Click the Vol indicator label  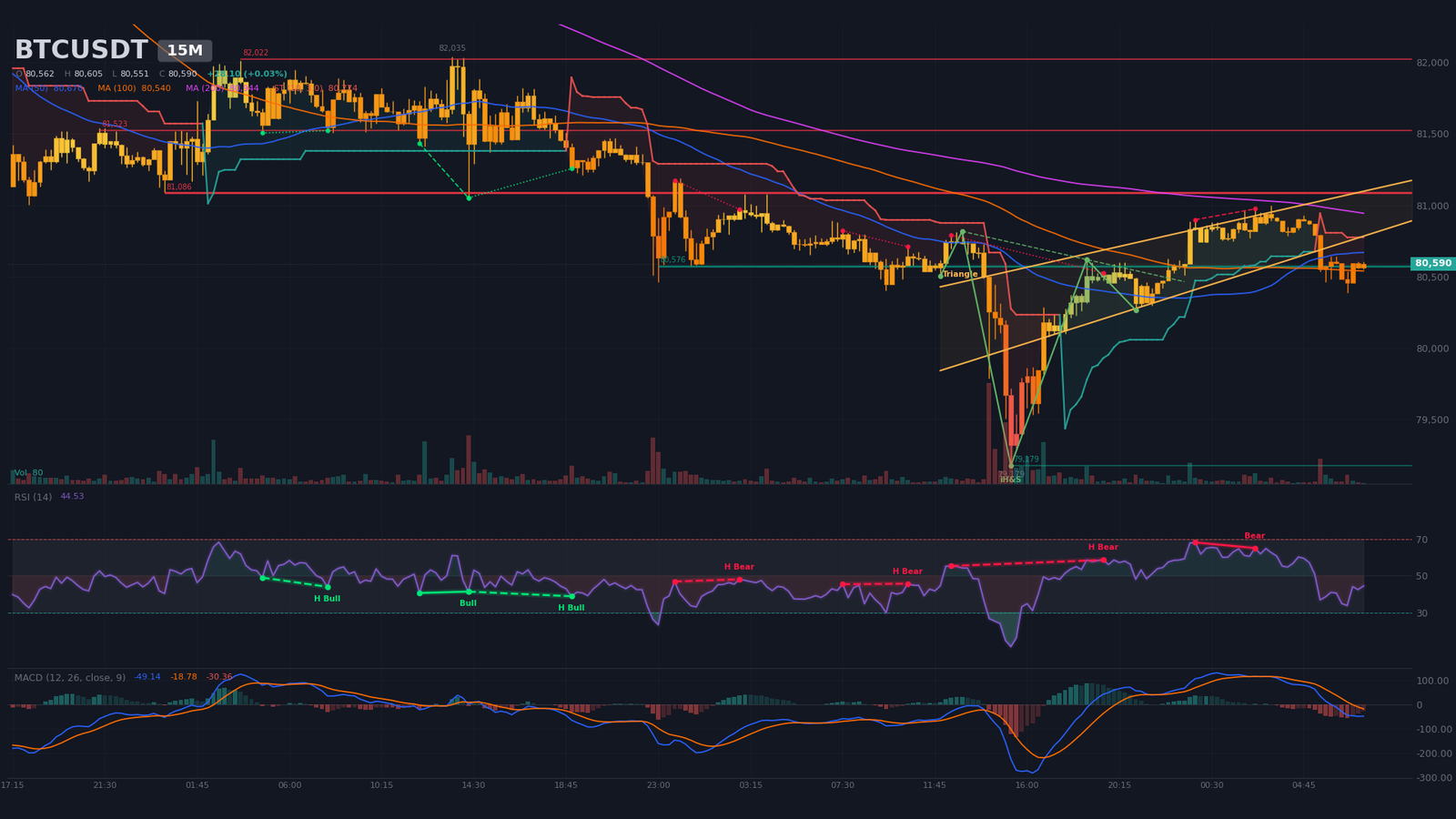[x=28, y=473]
